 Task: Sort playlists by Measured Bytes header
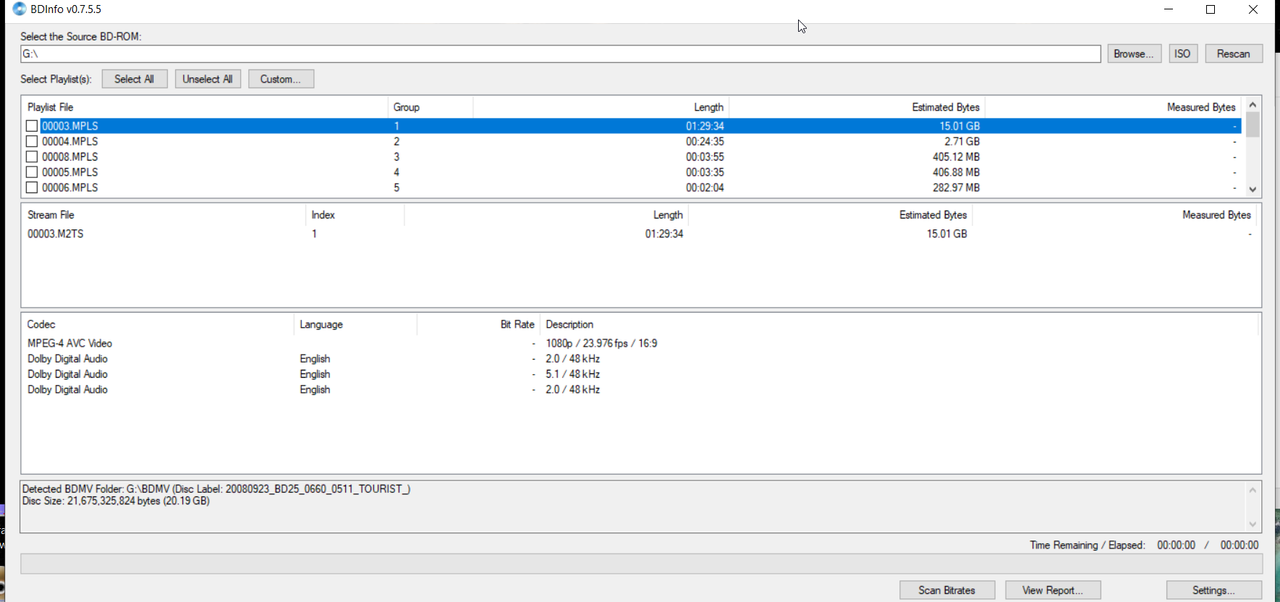(1114, 107)
